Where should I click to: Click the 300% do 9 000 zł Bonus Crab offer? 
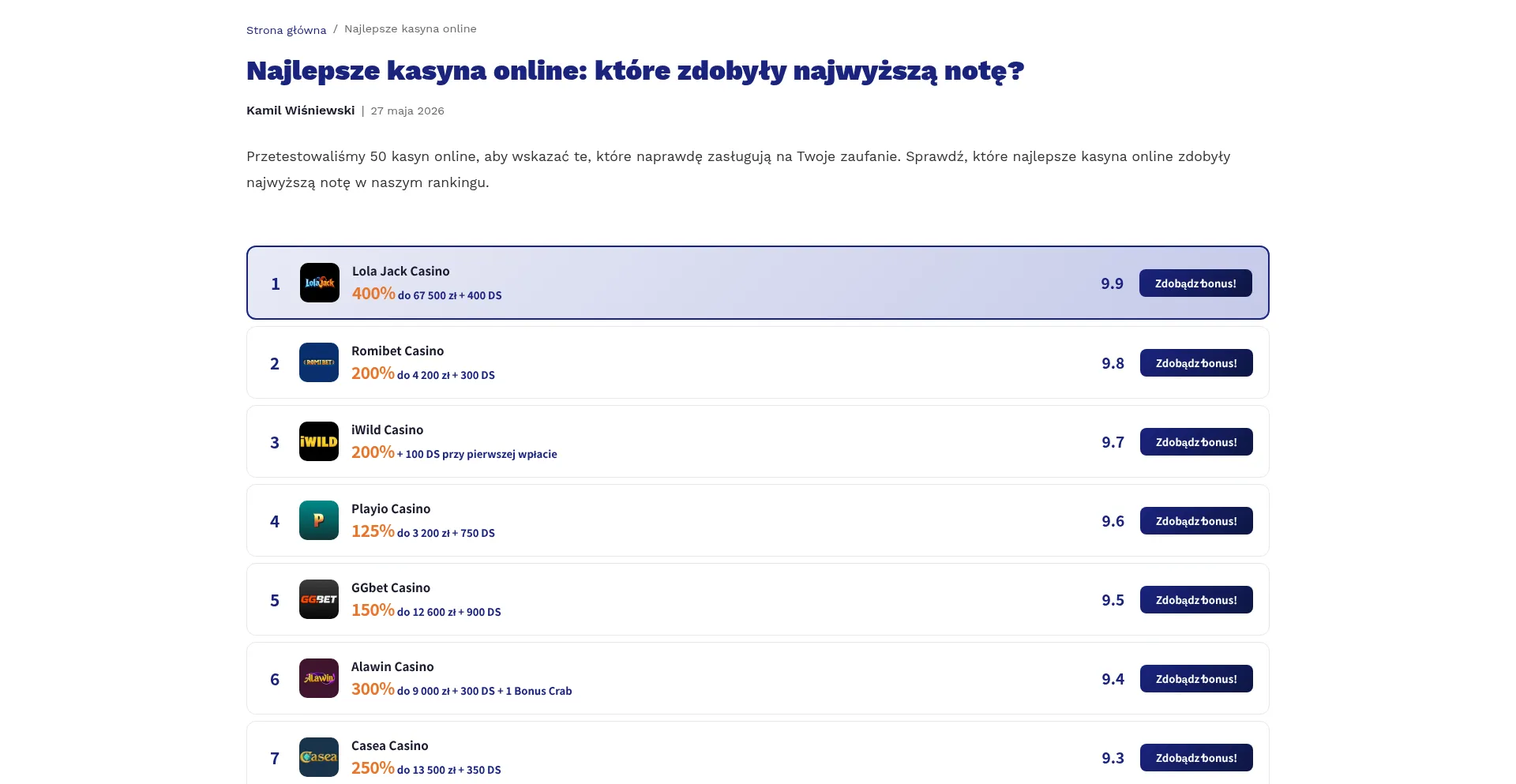coord(462,689)
